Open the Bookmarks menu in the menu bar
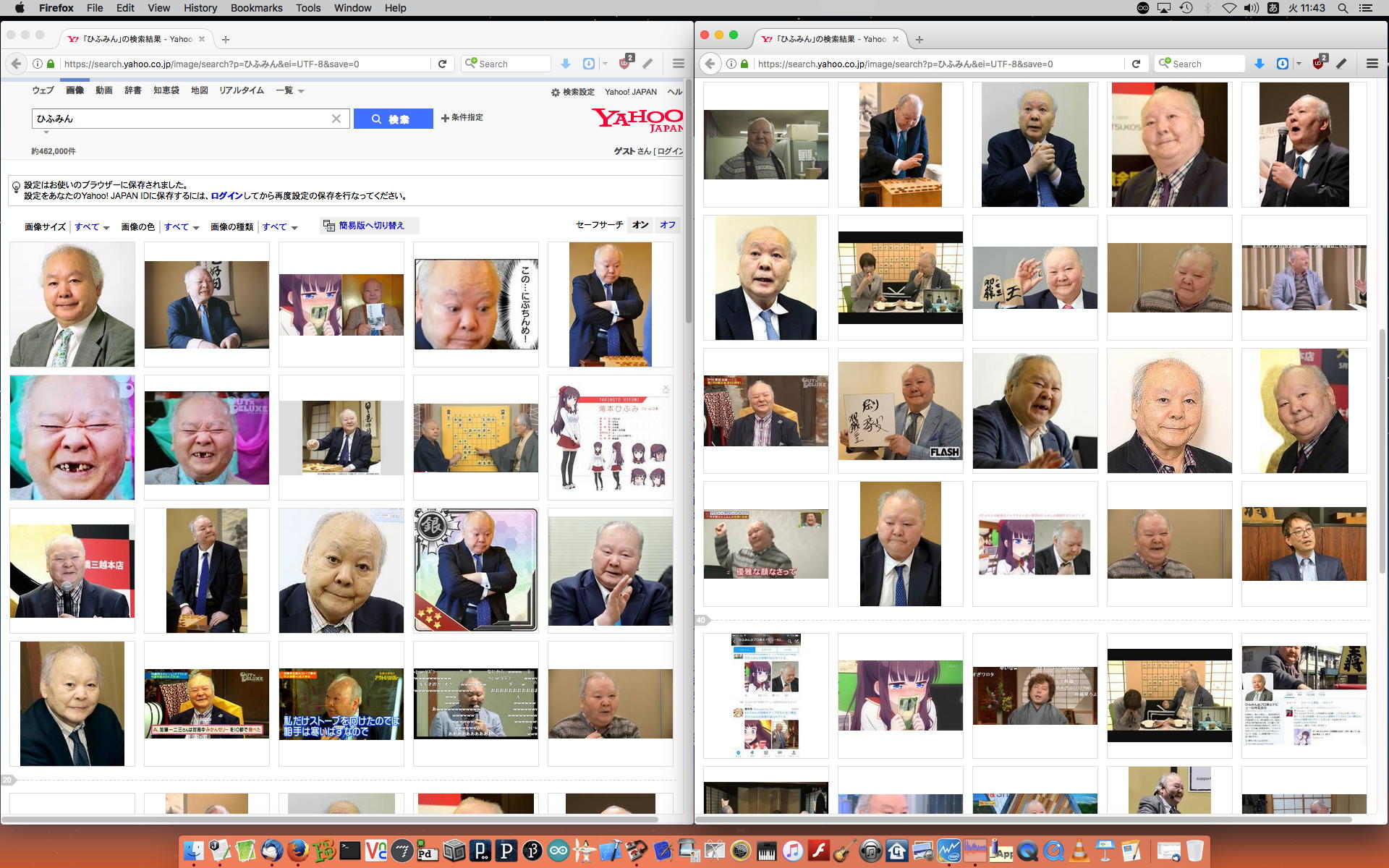 256,8
